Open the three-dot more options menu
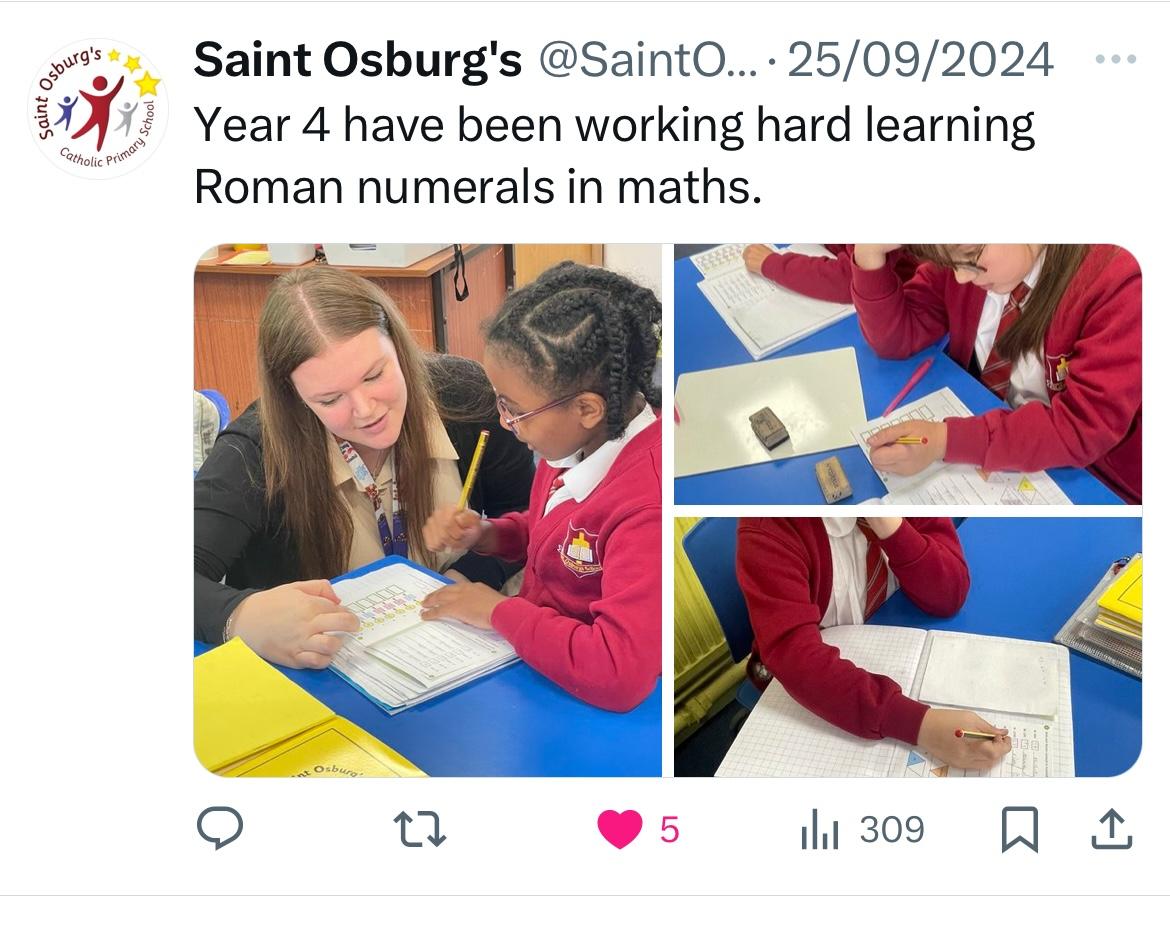This screenshot has width=1170, height=930. (1116, 59)
